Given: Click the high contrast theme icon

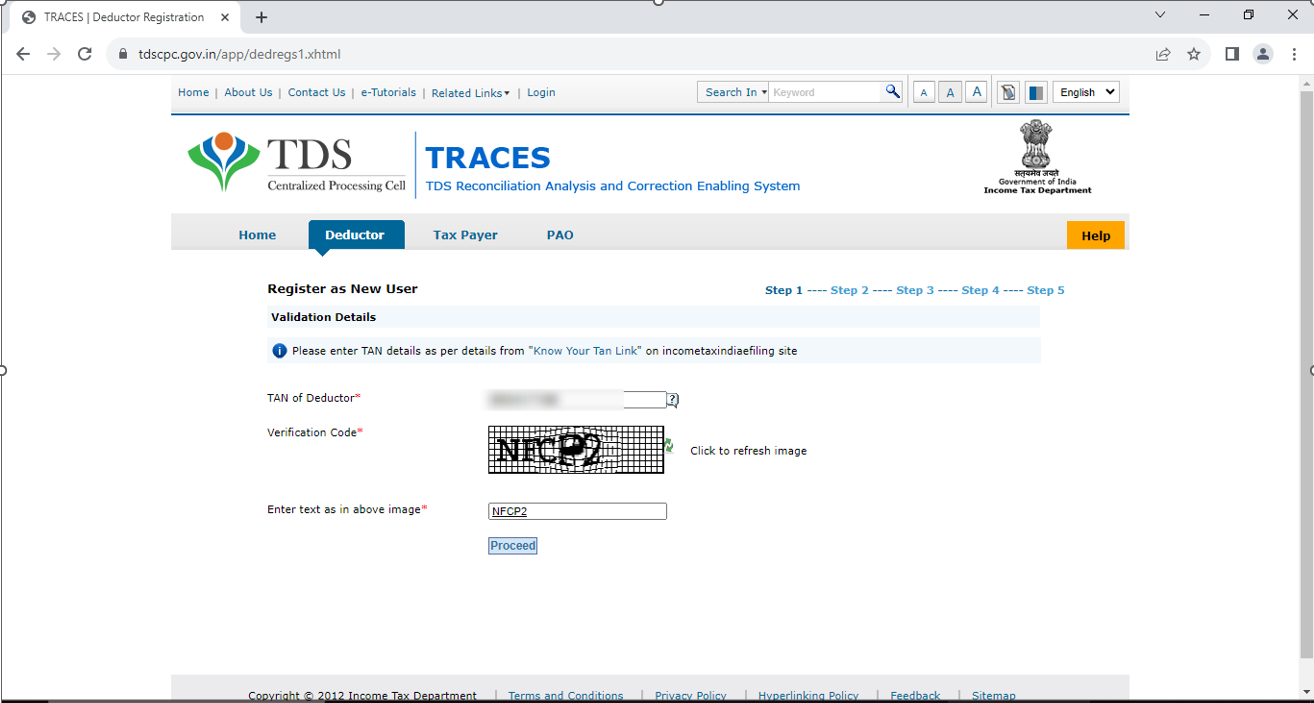Looking at the screenshot, I should click(x=1035, y=91).
